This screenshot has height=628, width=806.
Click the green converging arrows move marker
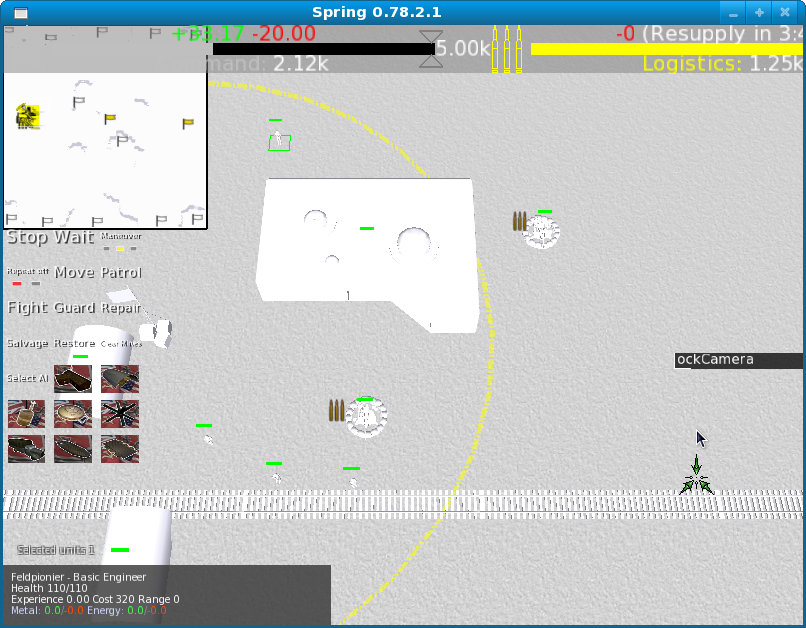697,476
